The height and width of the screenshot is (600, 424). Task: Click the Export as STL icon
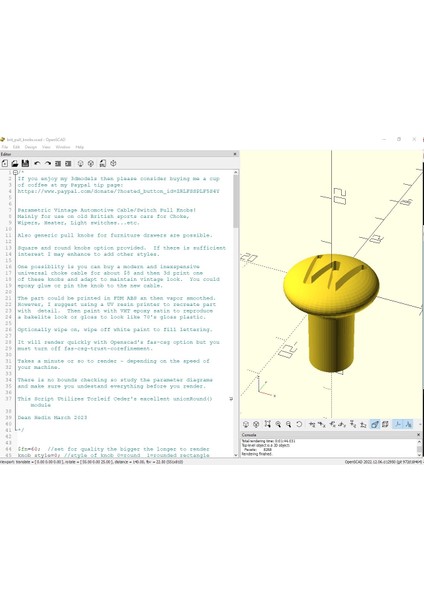[x=103, y=163]
